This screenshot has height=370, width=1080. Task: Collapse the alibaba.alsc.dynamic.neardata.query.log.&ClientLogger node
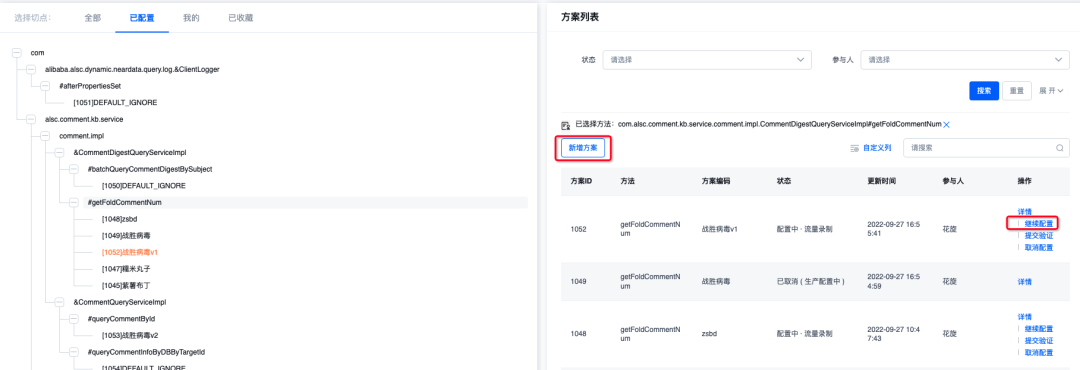[x=30, y=70]
